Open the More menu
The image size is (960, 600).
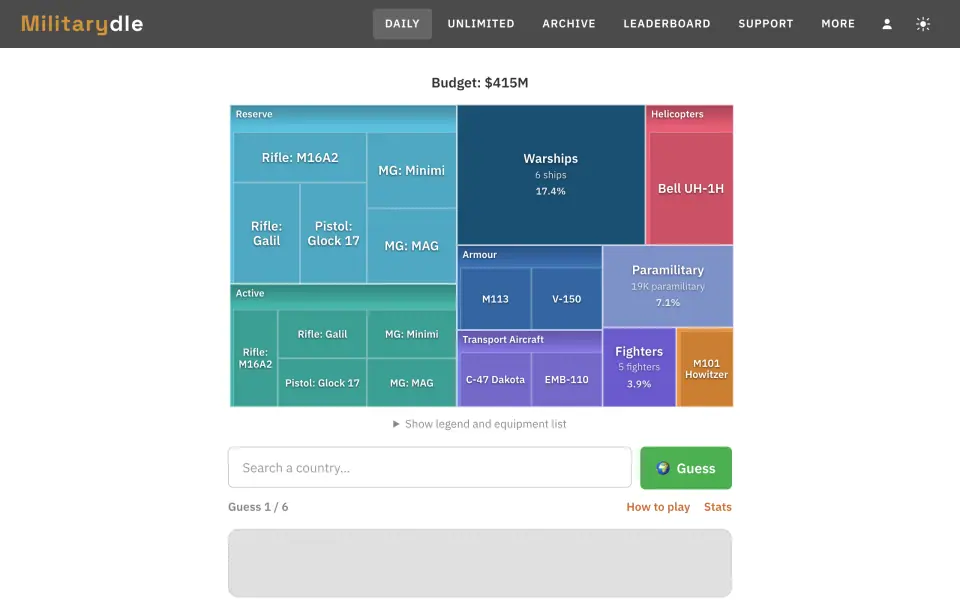click(838, 24)
